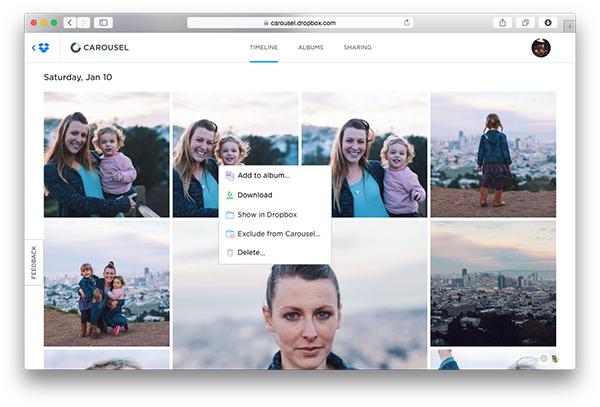Open the Safari share button
The image size is (600, 407).
pos(502,23)
